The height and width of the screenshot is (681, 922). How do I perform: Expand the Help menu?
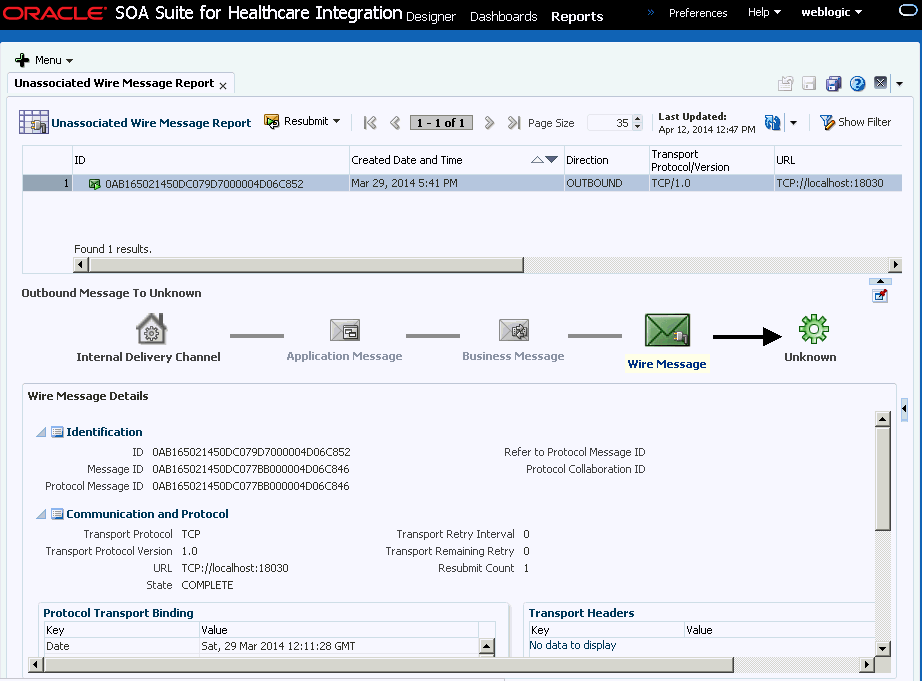764,12
